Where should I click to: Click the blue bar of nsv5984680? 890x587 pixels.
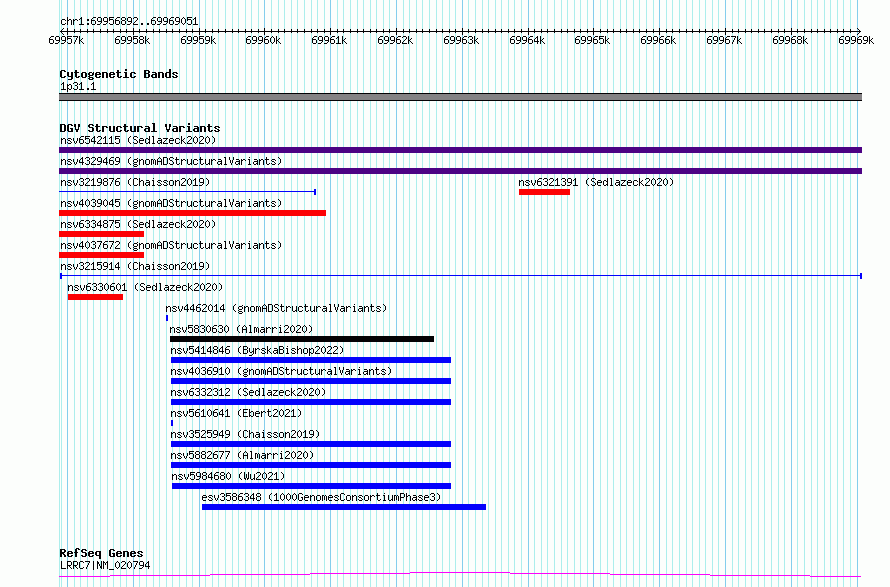point(312,486)
